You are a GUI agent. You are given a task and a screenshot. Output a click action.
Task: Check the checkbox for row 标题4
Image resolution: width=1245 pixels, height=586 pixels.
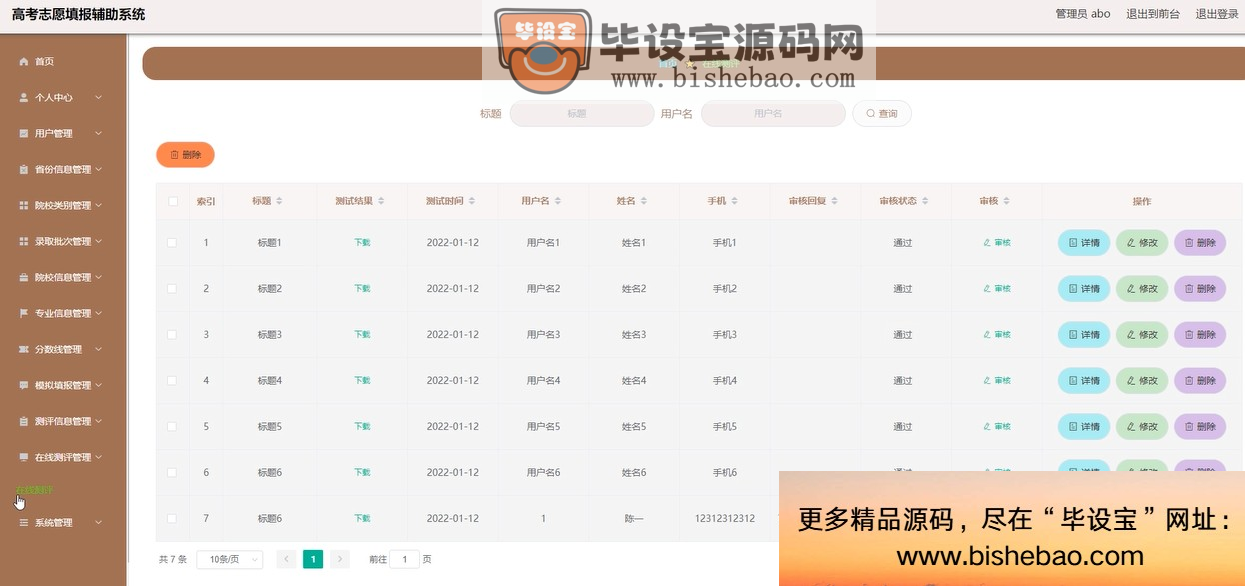pos(172,381)
